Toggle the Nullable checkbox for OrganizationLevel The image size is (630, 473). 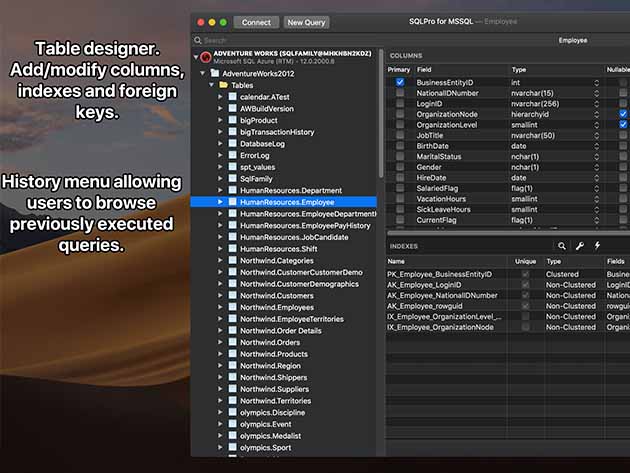(x=623, y=125)
